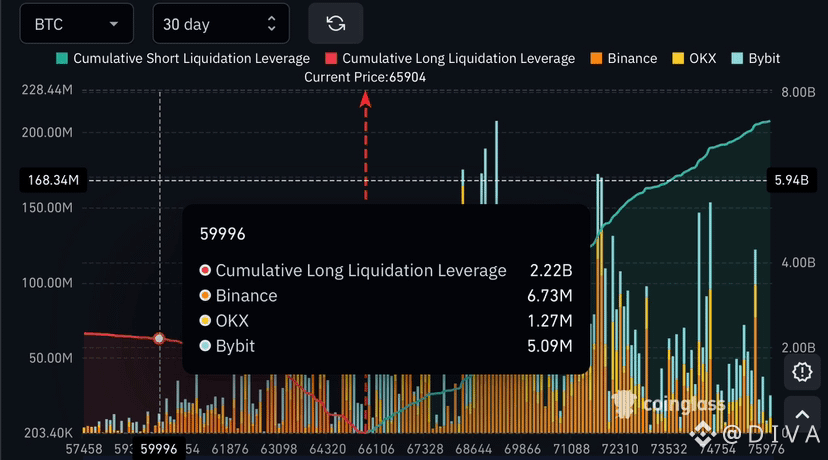Click the crosshair point on the red line
This screenshot has height=460, width=828.
tap(159, 339)
